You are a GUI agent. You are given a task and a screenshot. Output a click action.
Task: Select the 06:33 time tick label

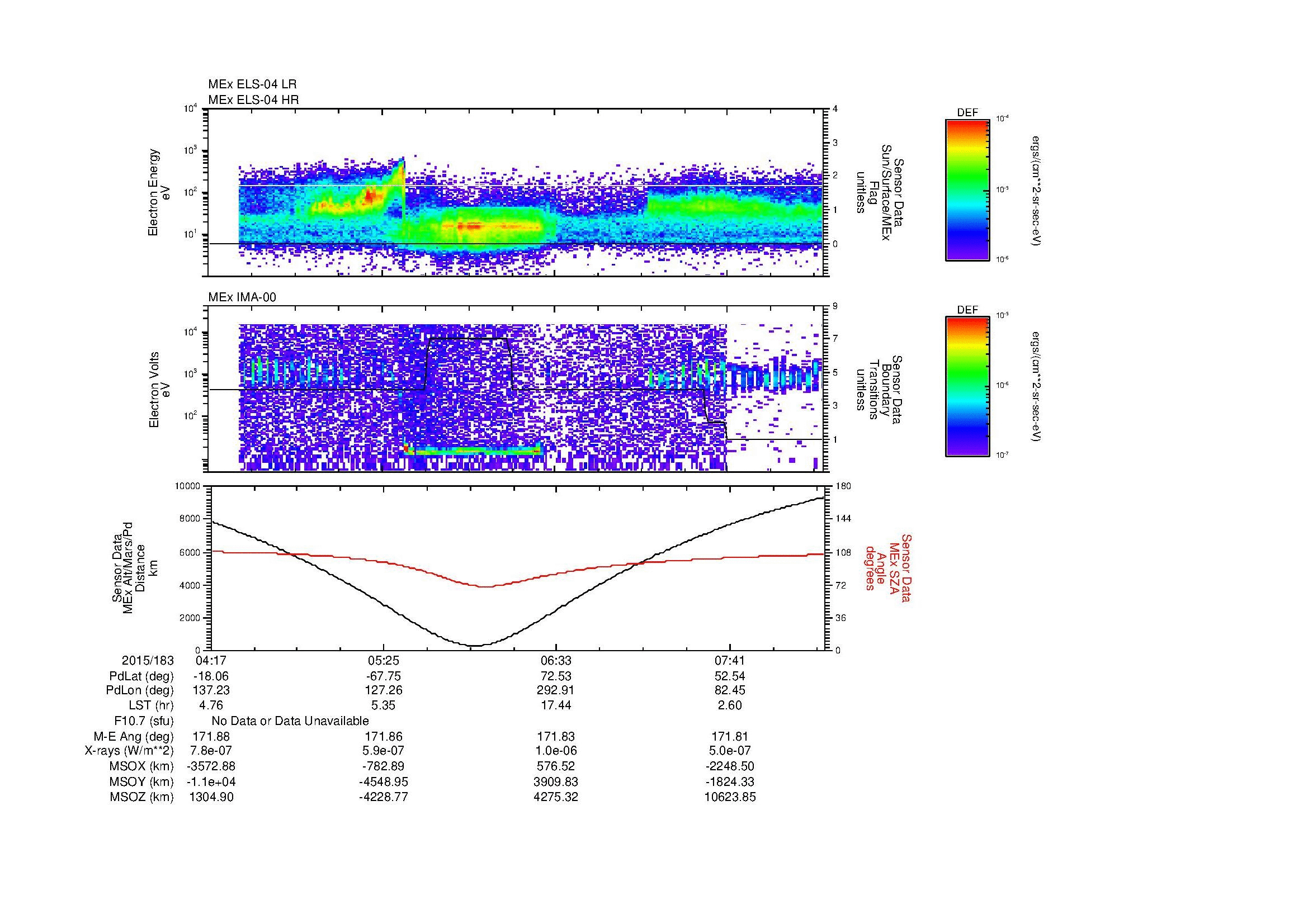pyautogui.click(x=556, y=660)
